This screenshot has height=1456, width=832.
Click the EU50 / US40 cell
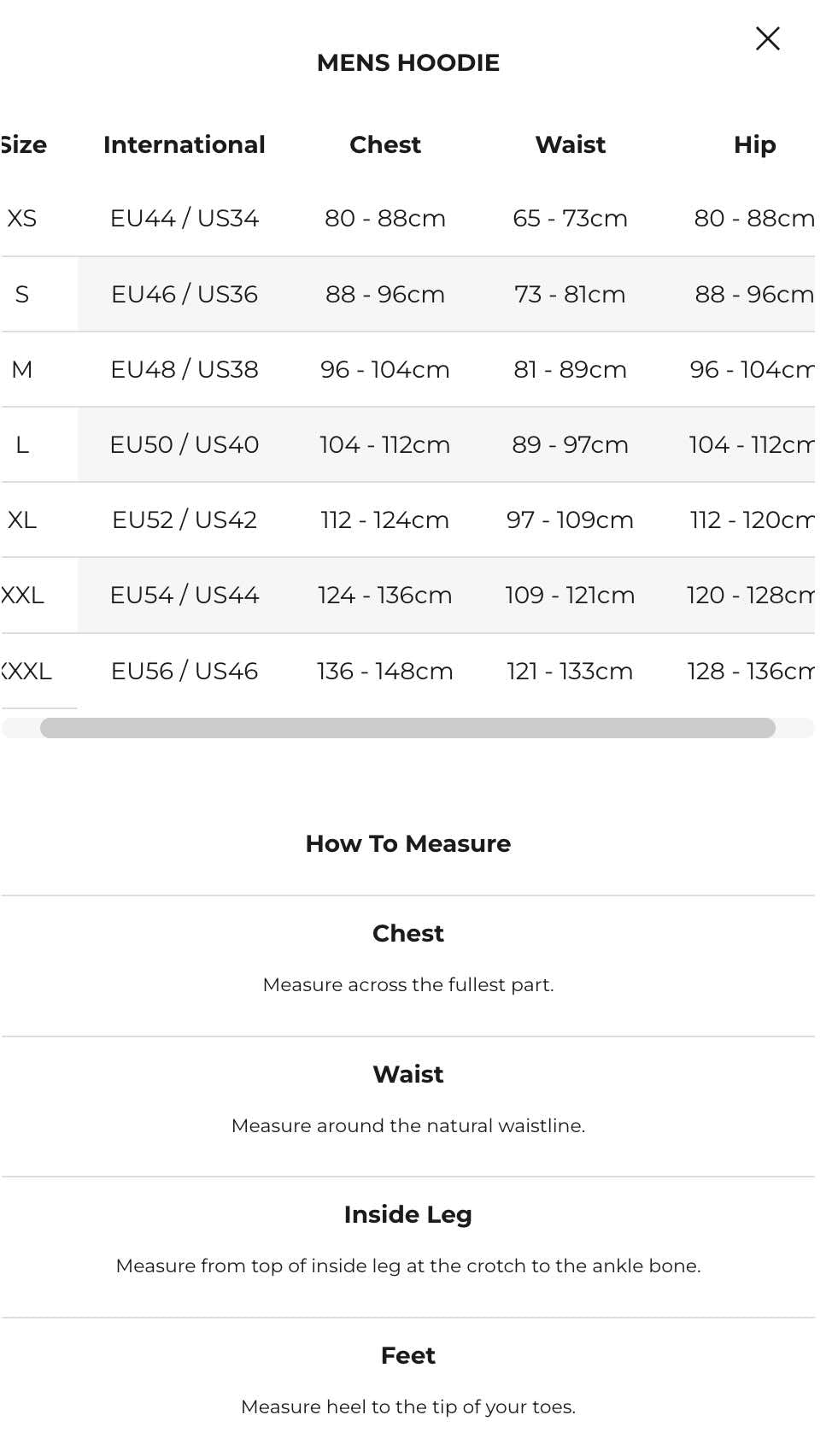[x=184, y=444]
